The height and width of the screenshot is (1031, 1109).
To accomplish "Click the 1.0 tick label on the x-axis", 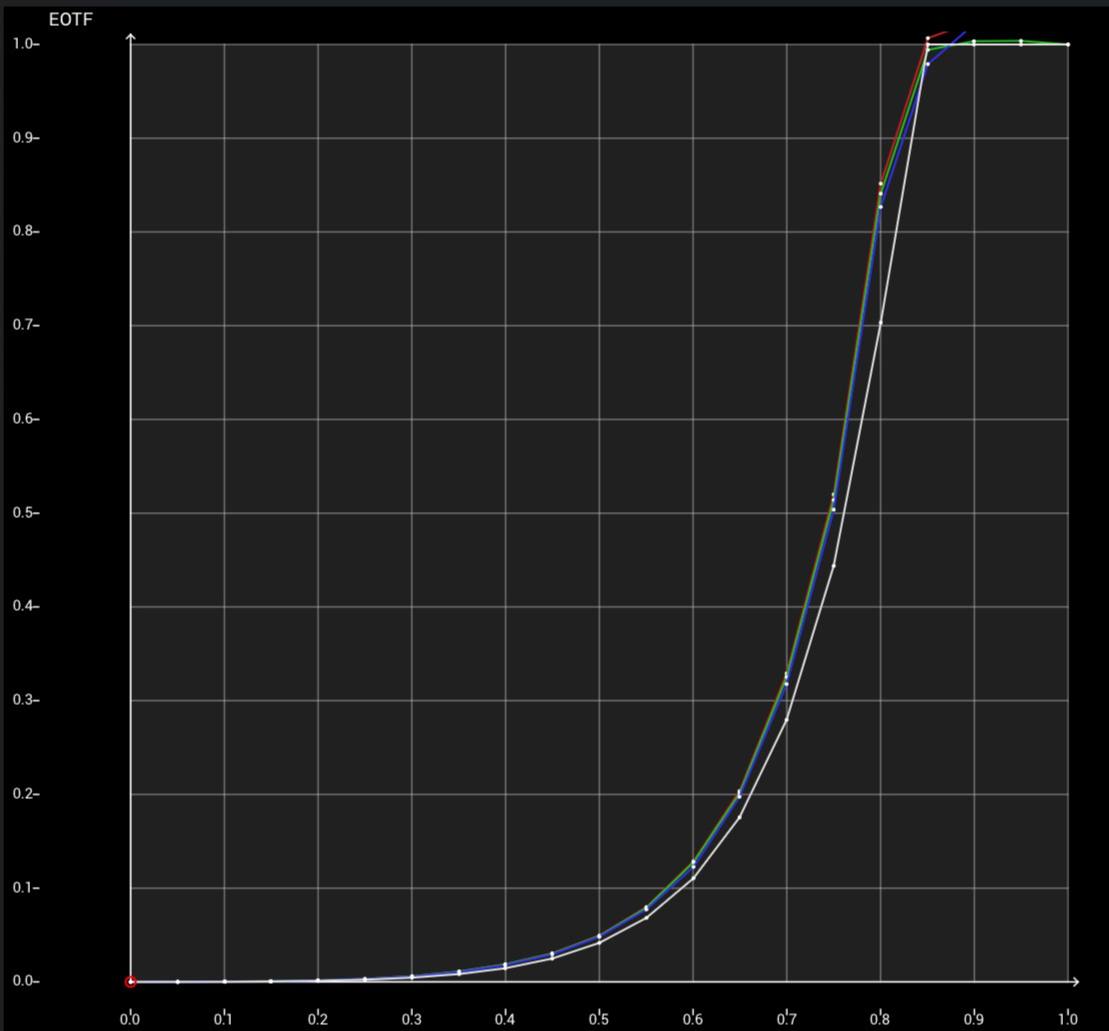I will (x=1067, y=1018).
